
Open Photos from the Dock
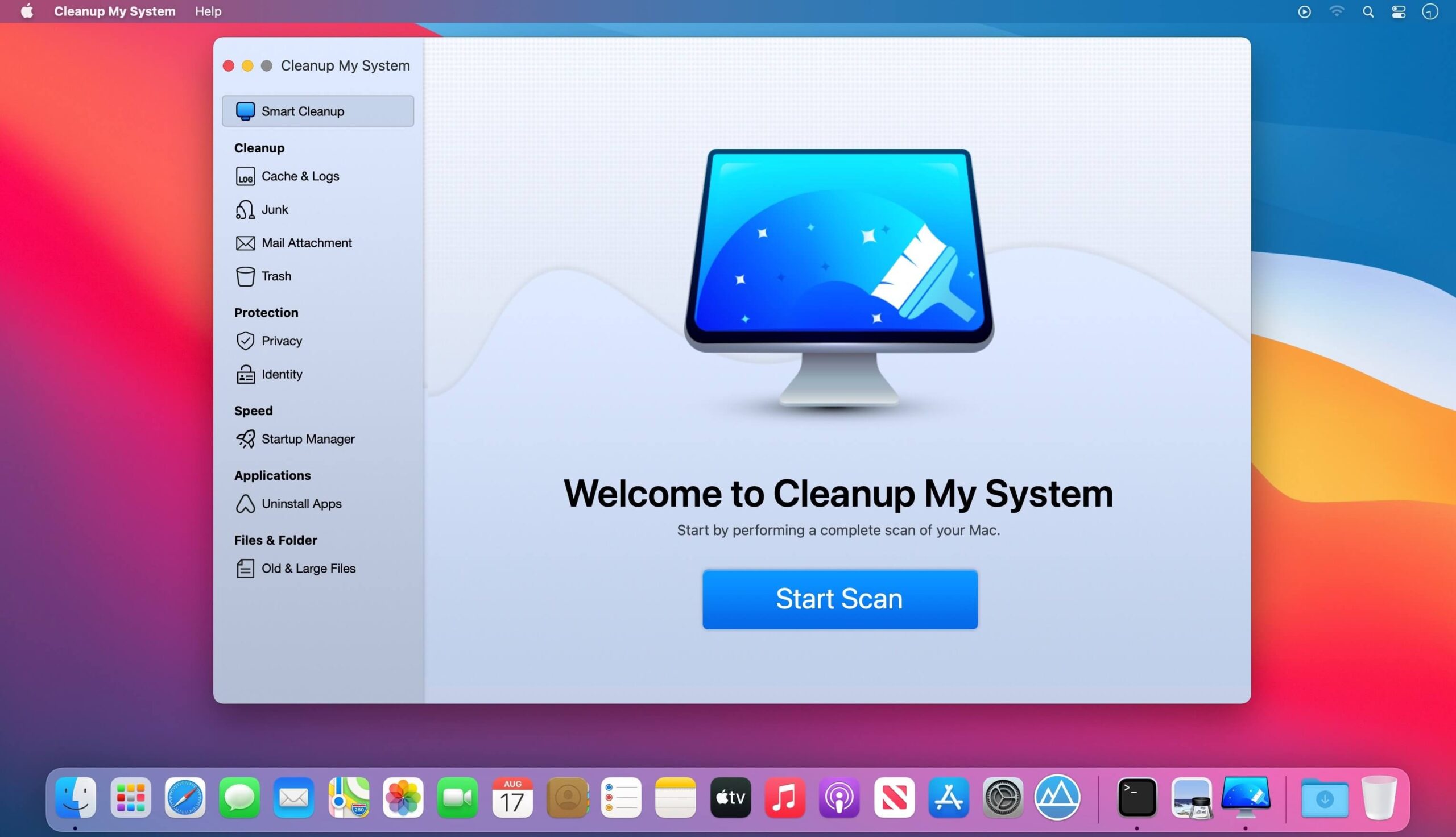[x=403, y=798]
